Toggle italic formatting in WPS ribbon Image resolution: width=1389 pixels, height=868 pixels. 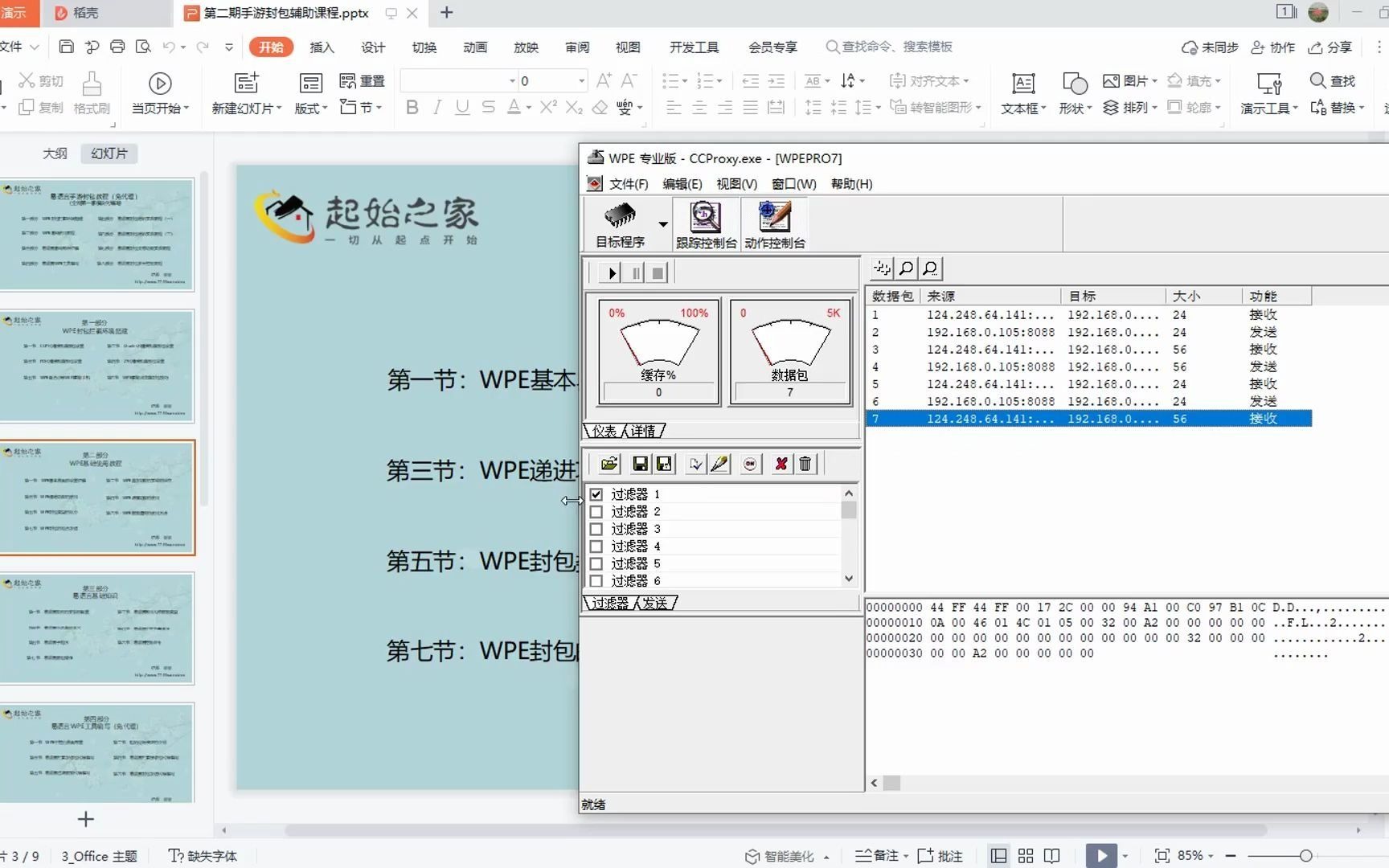[x=437, y=107]
